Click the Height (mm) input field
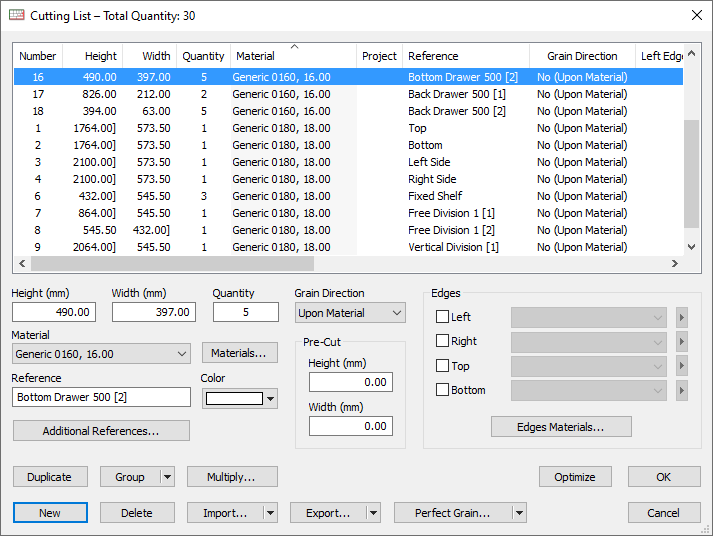713x536 pixels. 54,312
